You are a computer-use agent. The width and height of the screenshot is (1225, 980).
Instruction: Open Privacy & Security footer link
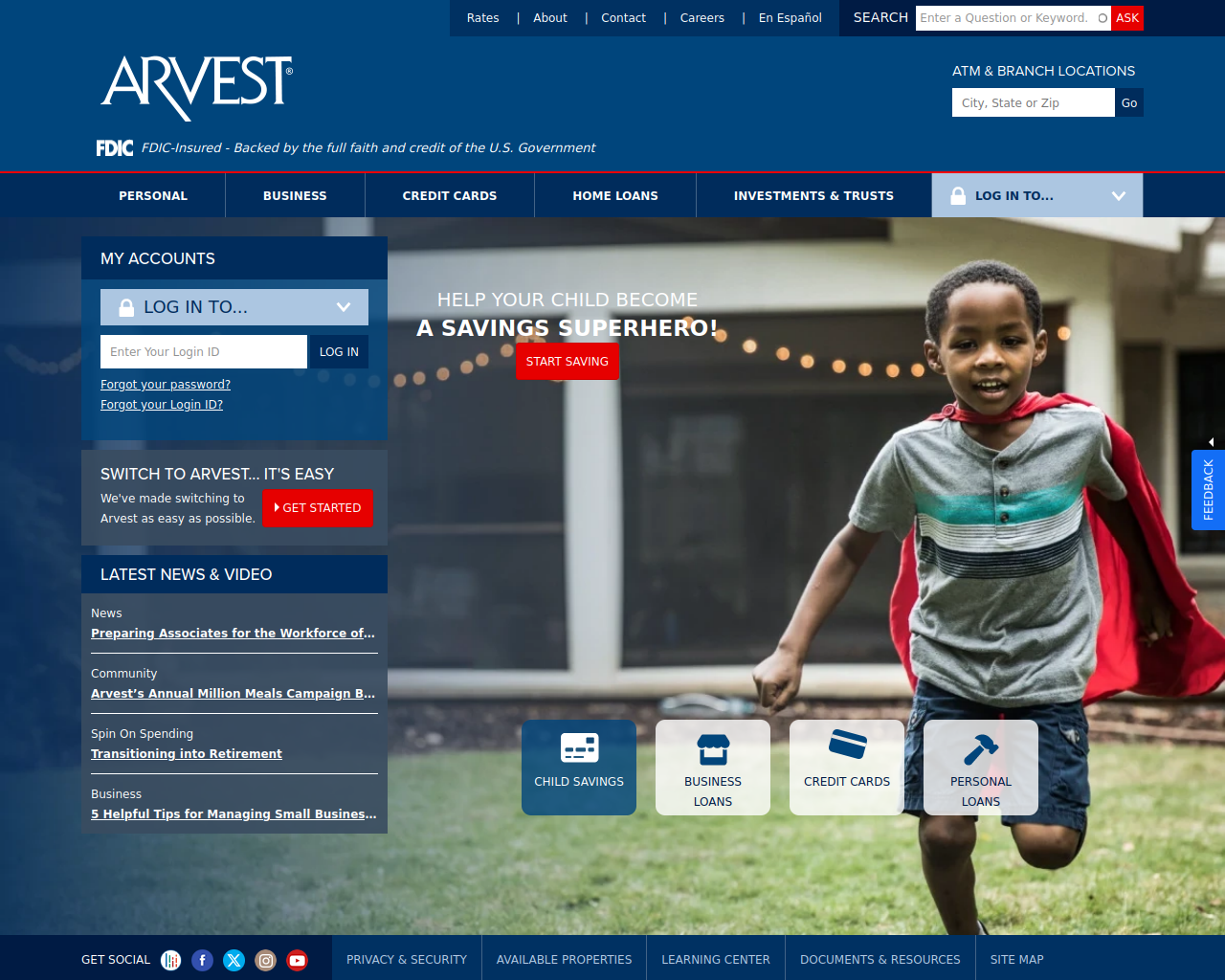[x=407, y=960]
